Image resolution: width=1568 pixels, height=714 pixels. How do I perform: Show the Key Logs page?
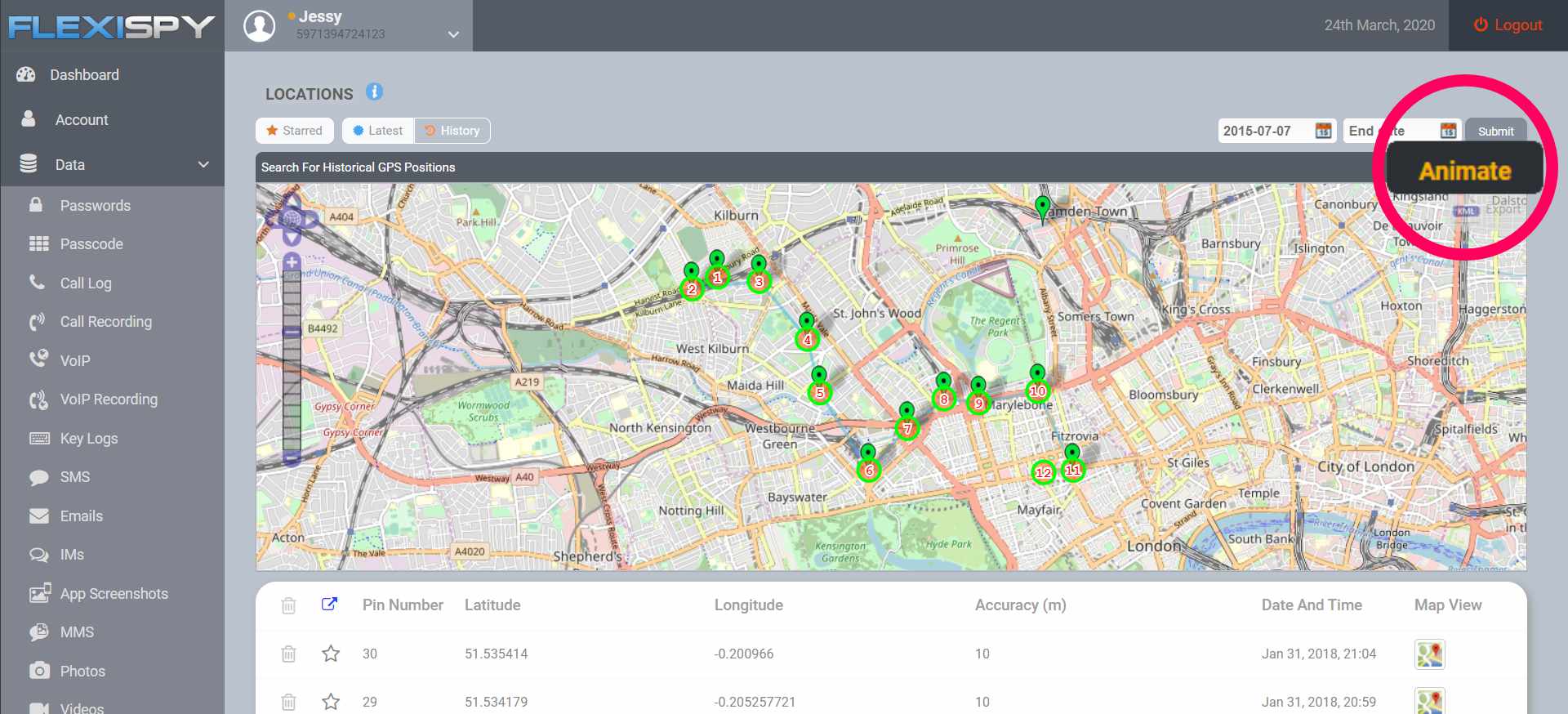point(89,438)
